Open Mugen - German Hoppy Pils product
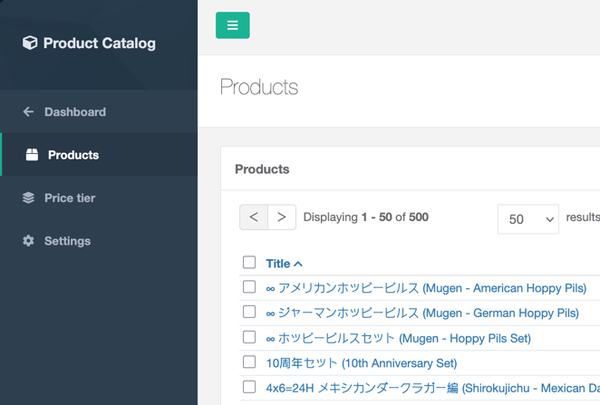 (422, 313)
